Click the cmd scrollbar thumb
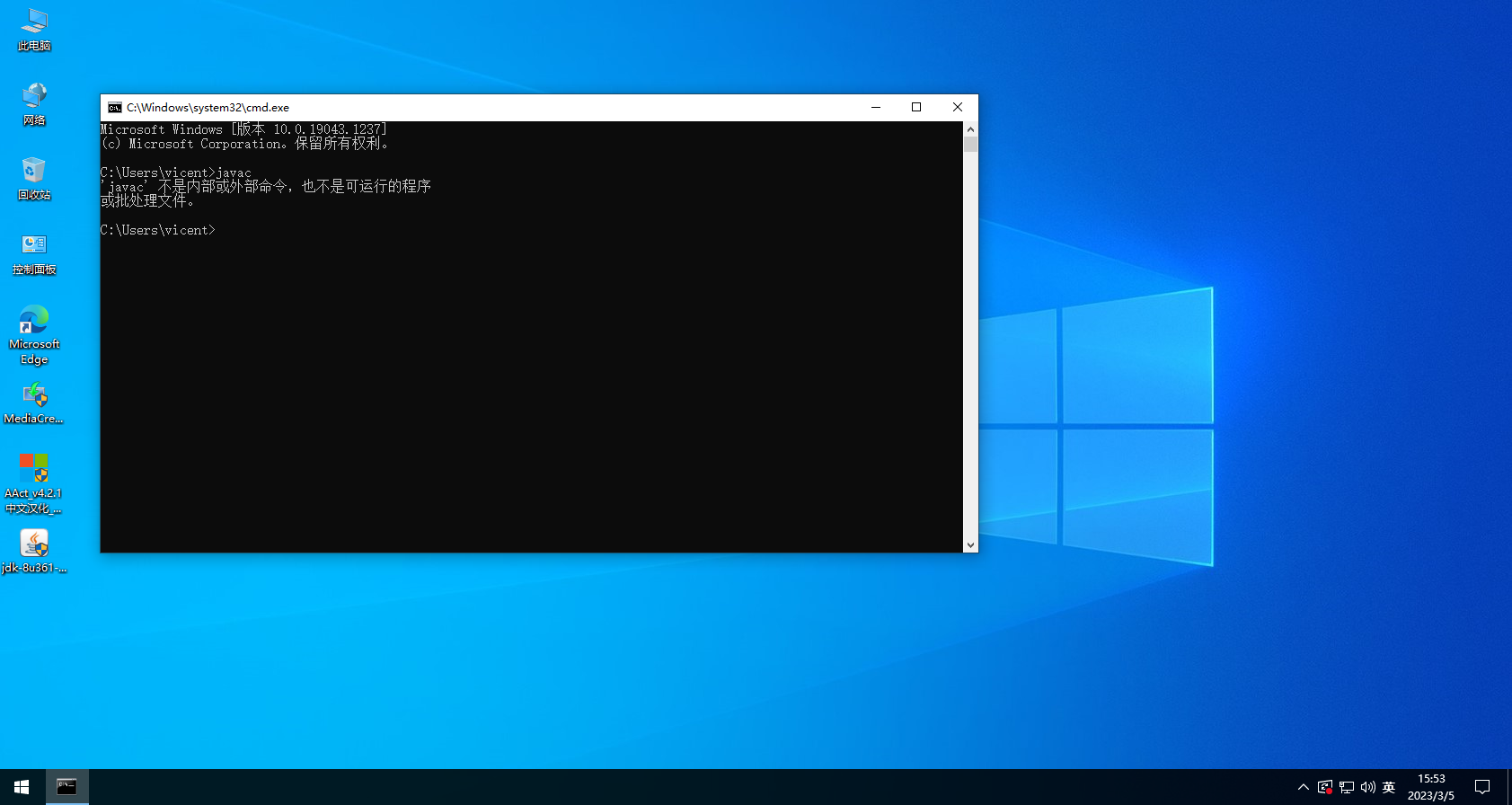This screenshot has width=1512, height=805. tap(970, 145)
